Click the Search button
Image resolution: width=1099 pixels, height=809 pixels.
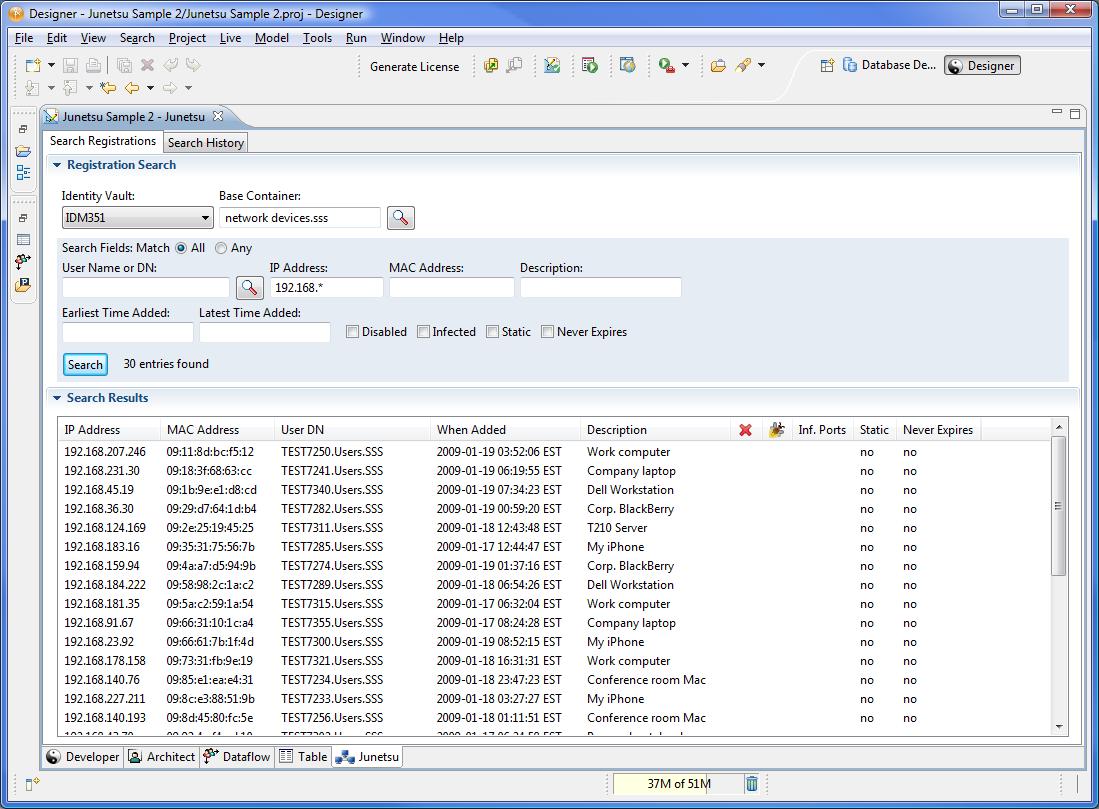click(85, 364)
